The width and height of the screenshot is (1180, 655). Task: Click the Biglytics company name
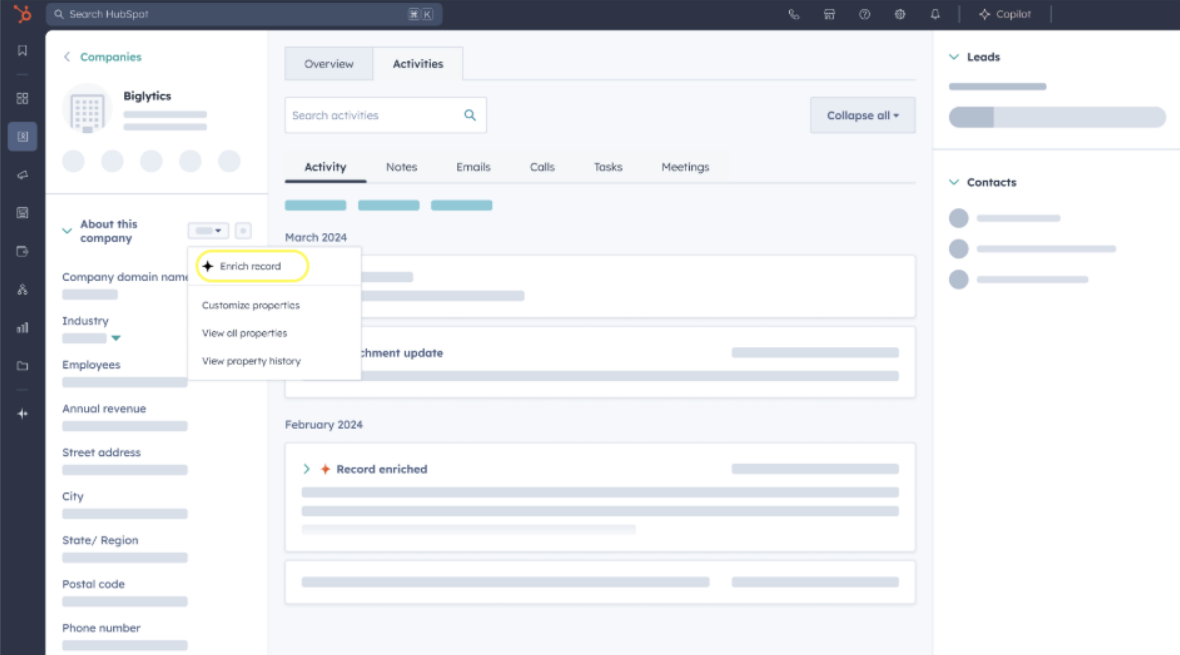[147, 96]
